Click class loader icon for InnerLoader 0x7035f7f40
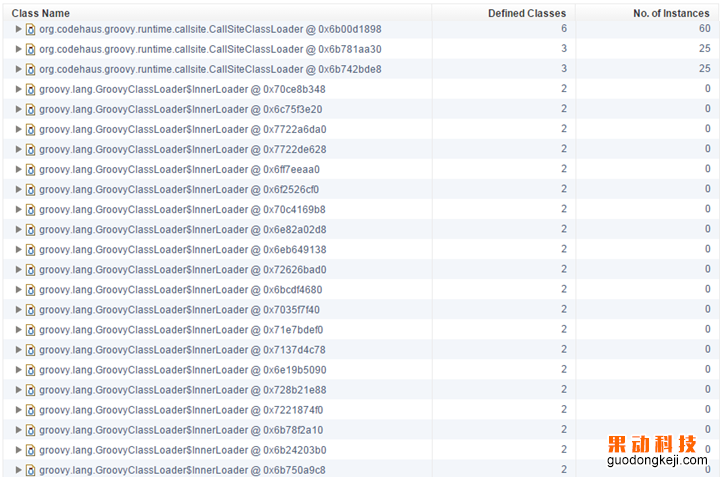The width and height of the screenshot is (722, 479). [30, 309]
